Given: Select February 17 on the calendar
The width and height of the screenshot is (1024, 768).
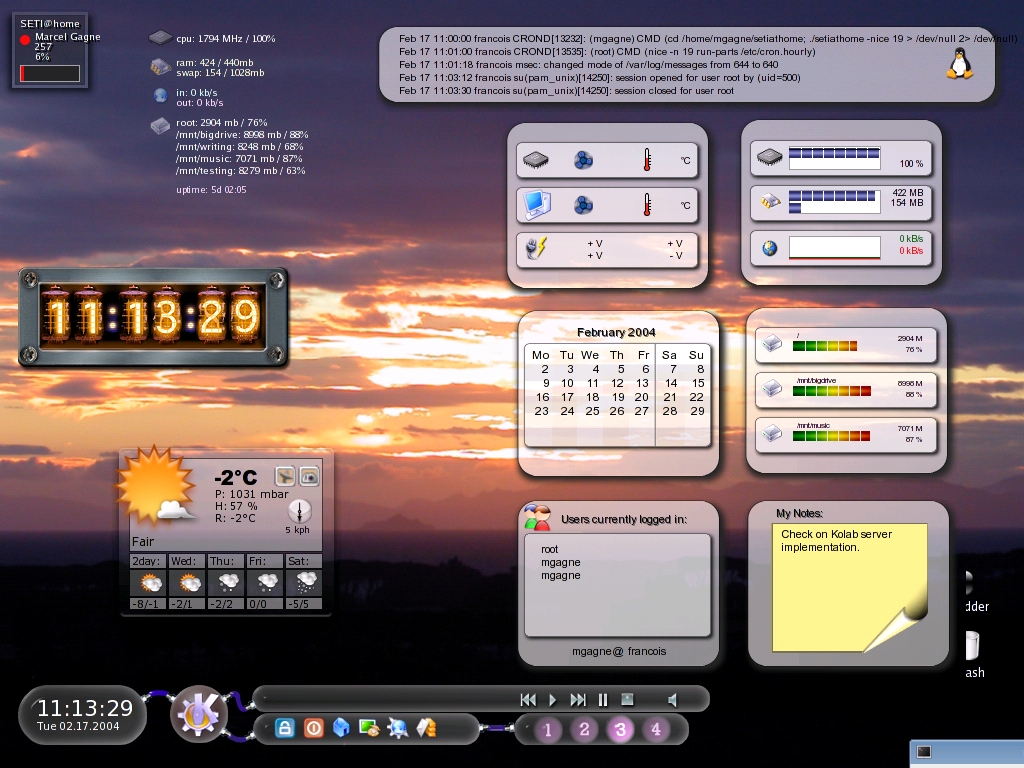Looking at the screenshot, I should [x=567, y=397].
